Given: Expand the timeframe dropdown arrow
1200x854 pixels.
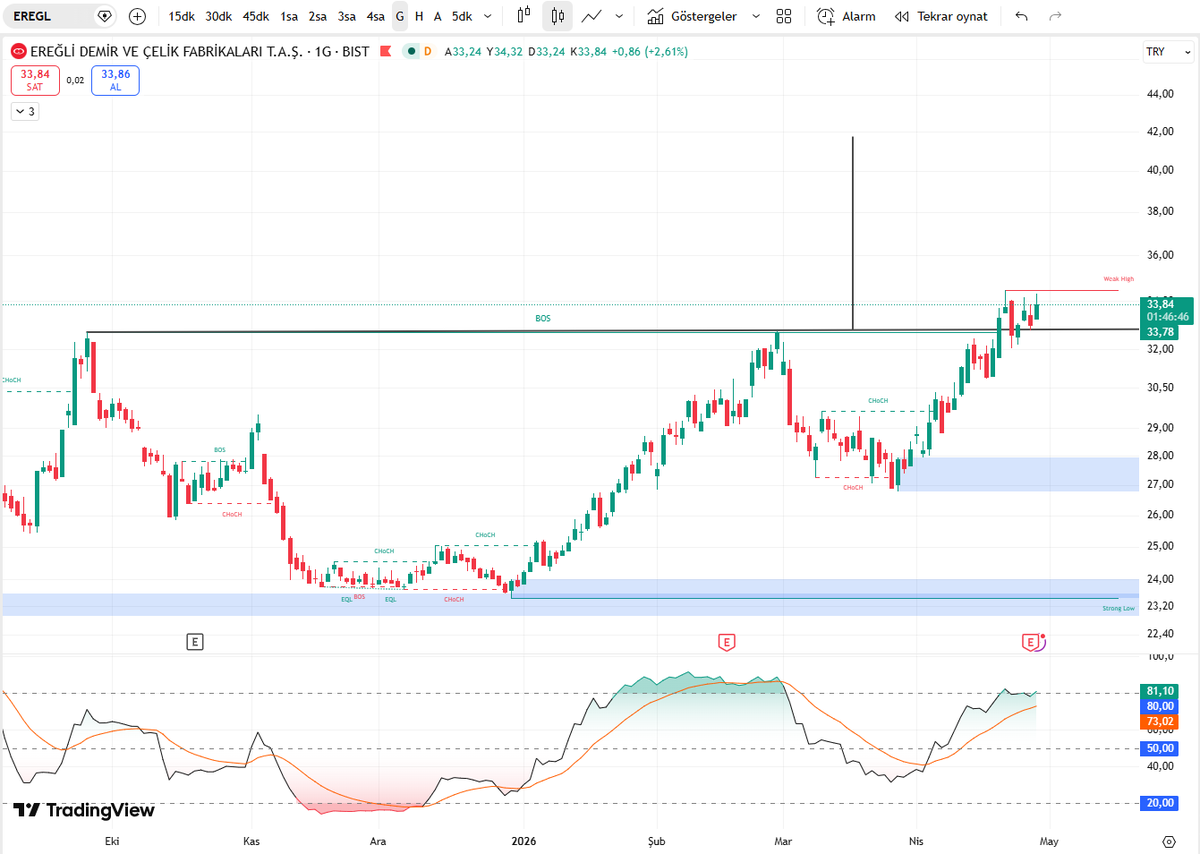Looking at the screenshot, I should (x=487, y=16).
